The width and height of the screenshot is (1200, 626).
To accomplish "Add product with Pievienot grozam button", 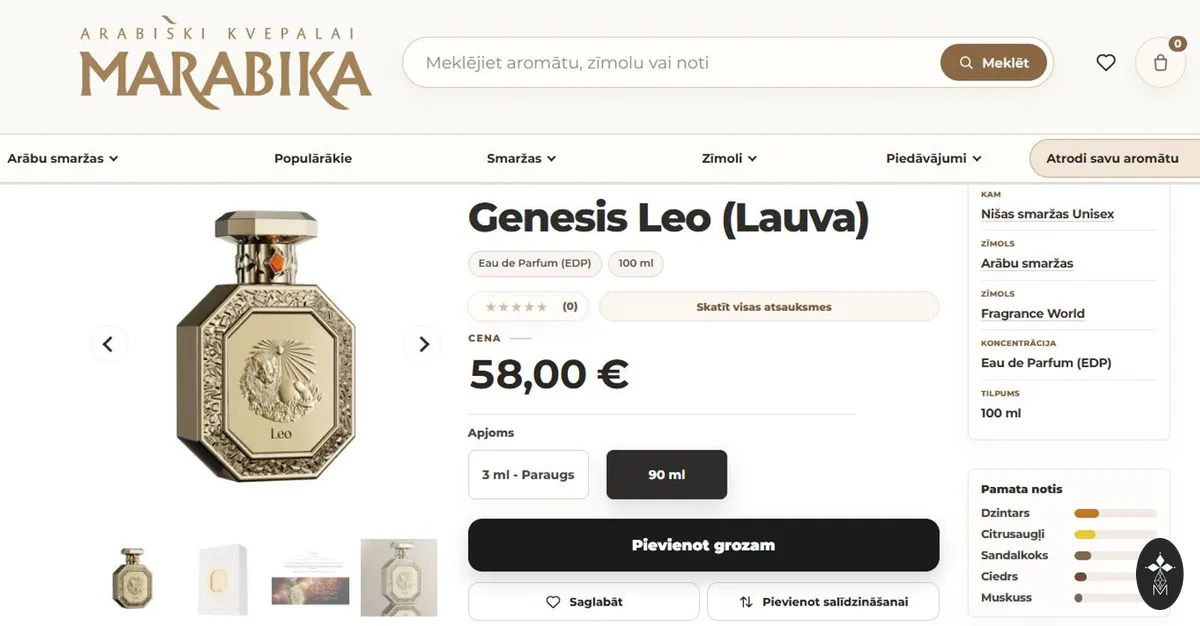I will click(x=704, y=545).
